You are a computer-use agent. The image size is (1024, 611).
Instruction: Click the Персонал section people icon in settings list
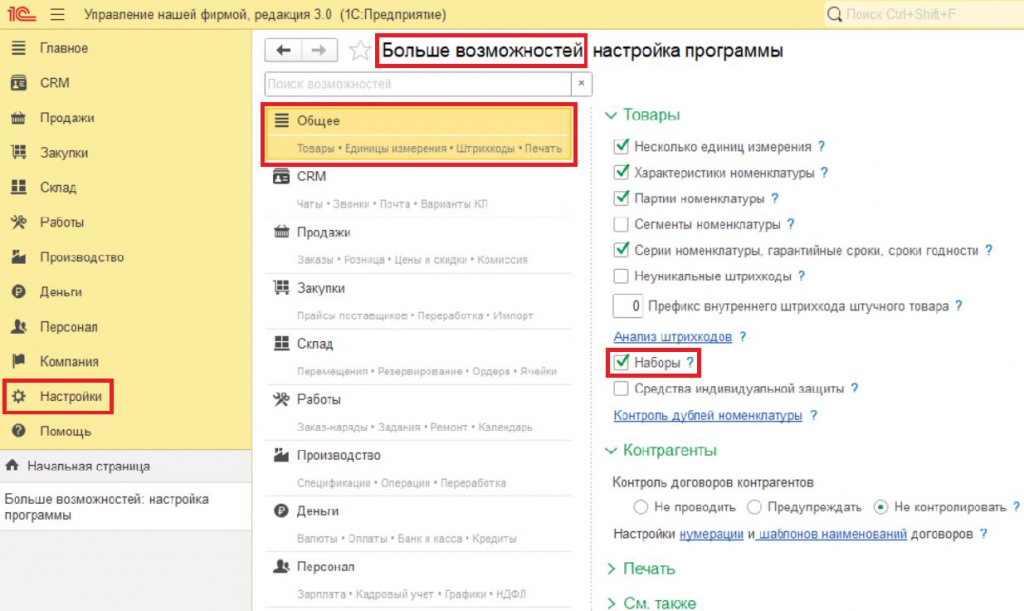(281, 567)
